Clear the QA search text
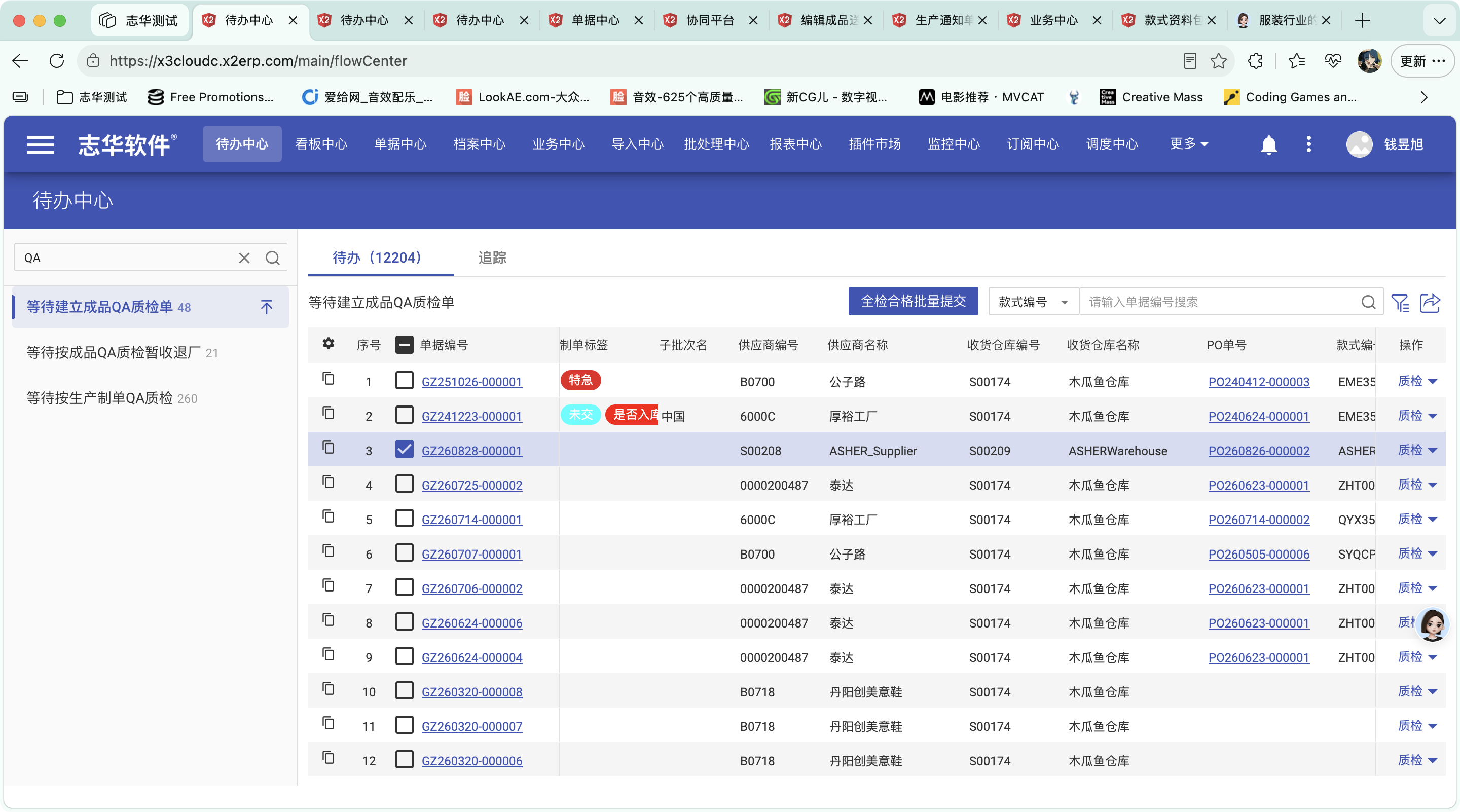 pos(244,258)
